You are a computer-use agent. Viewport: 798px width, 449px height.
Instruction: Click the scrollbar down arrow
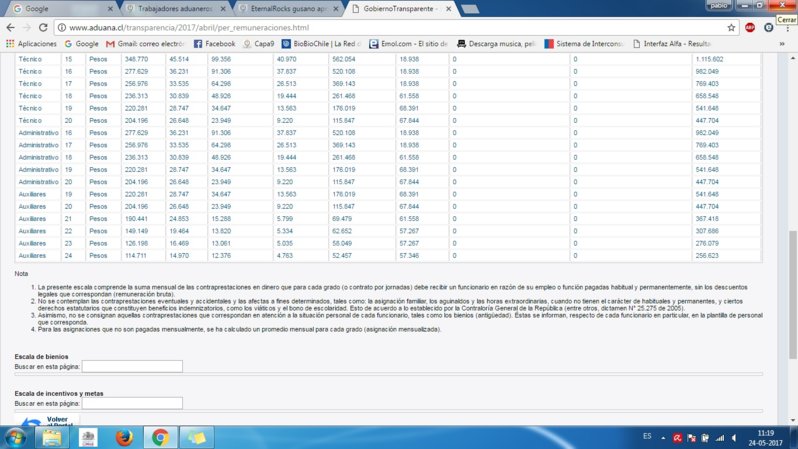[x=793, y=420]
